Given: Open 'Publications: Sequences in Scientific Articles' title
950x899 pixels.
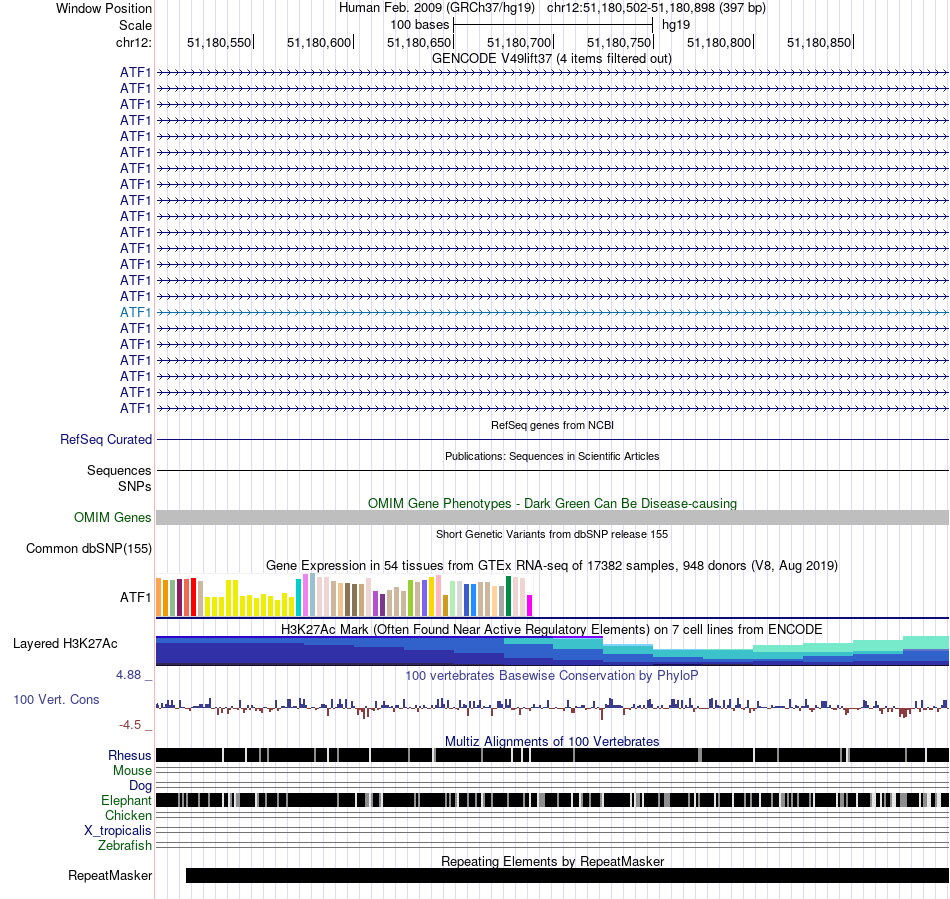Looking at the screenshot, I should [552, 456].
